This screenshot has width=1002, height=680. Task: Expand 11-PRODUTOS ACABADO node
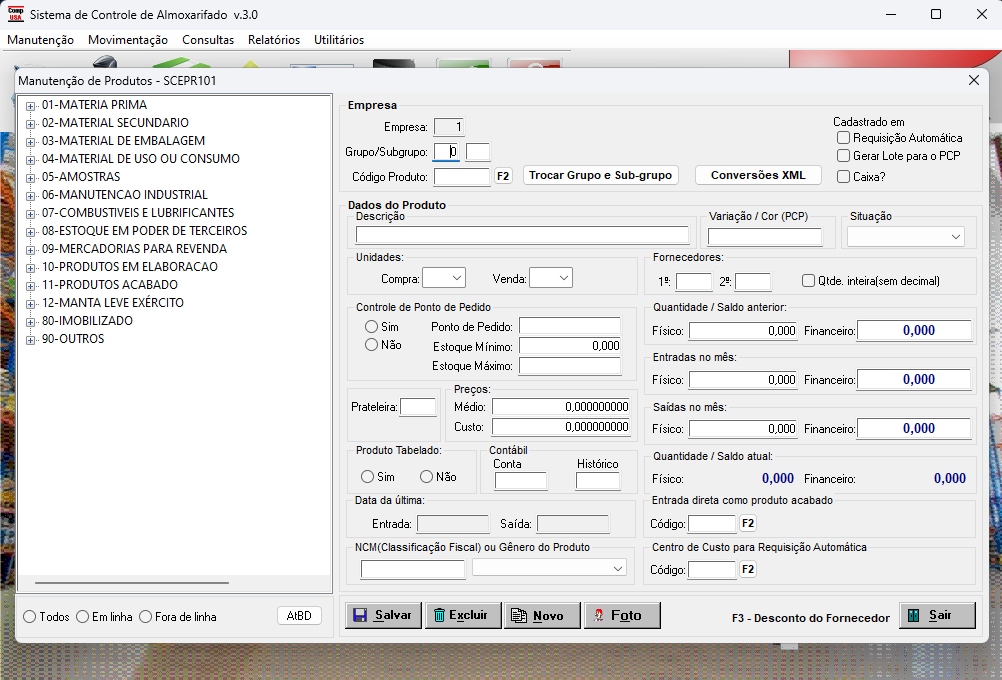pyautogui.click(x=30, y=286)
